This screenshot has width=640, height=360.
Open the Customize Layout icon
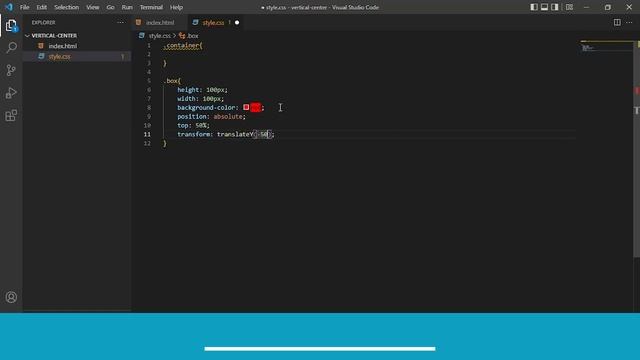coord(569,7)
